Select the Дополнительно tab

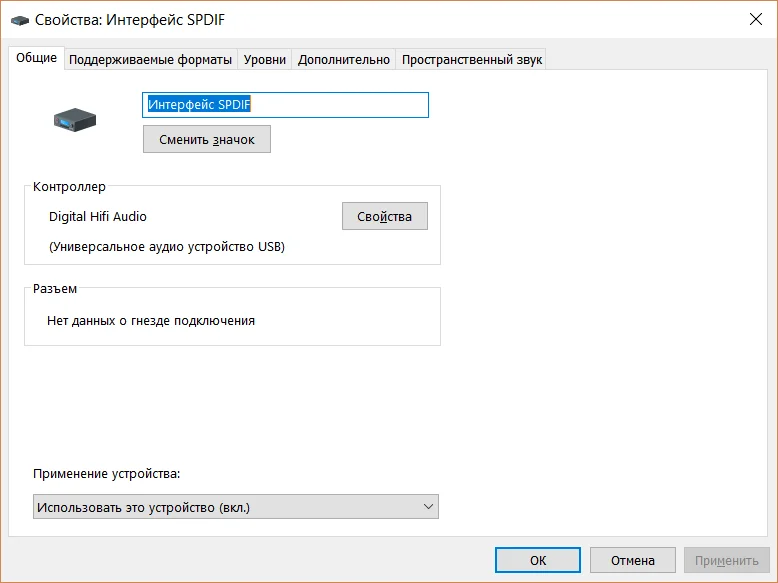pos(343,60)
